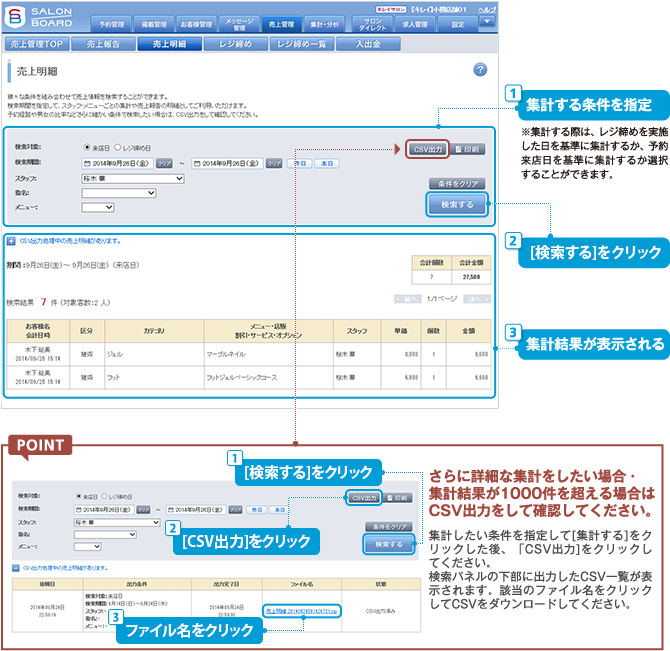
Task: Open the メッセージ管理 main tab
Action: pos(239,24)
